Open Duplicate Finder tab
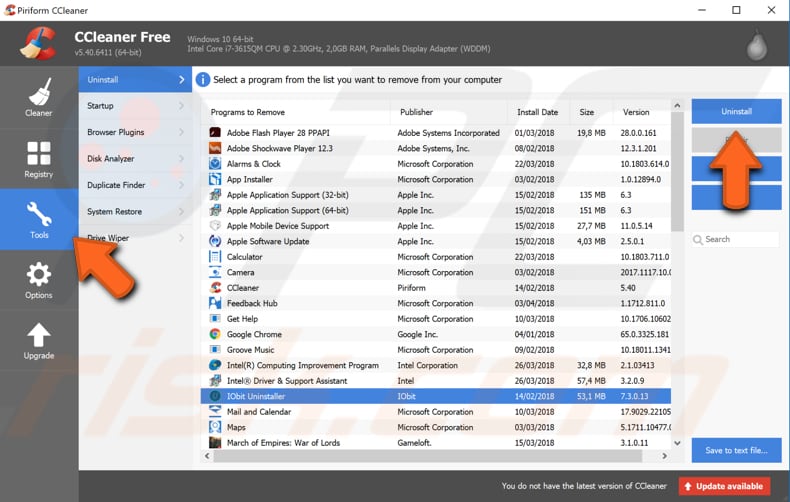This screenshot has height=502, width=790. (x=135, y=185)
